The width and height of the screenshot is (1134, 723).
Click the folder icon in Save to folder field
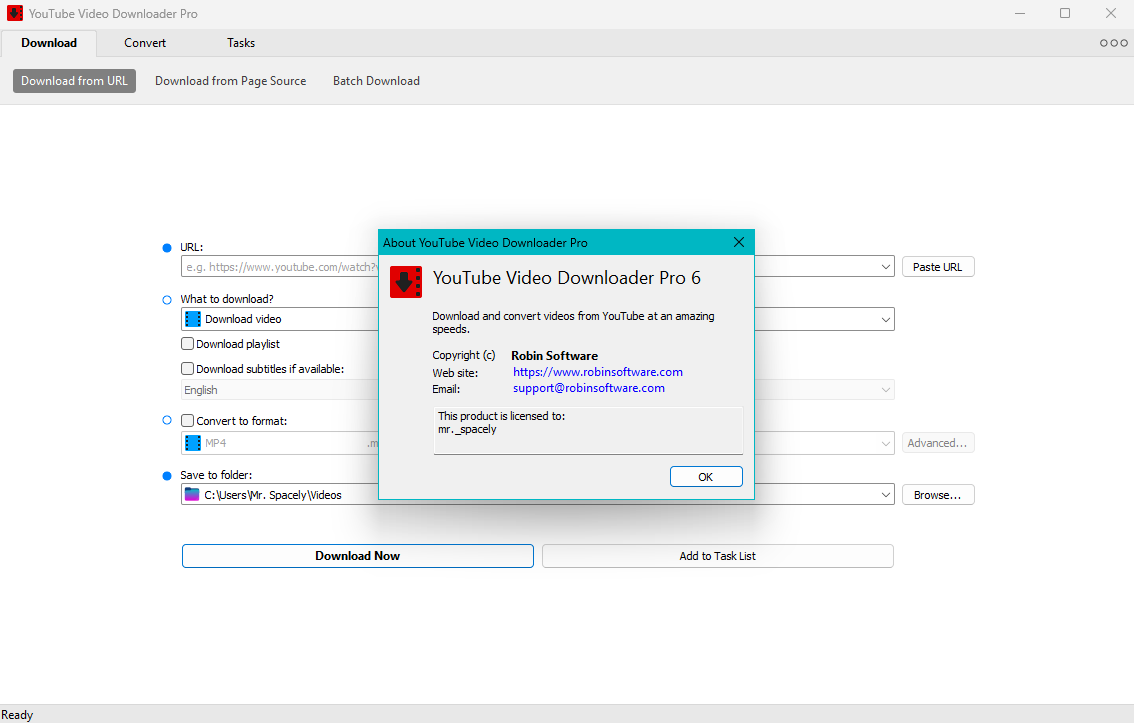(x=192, y=495)
